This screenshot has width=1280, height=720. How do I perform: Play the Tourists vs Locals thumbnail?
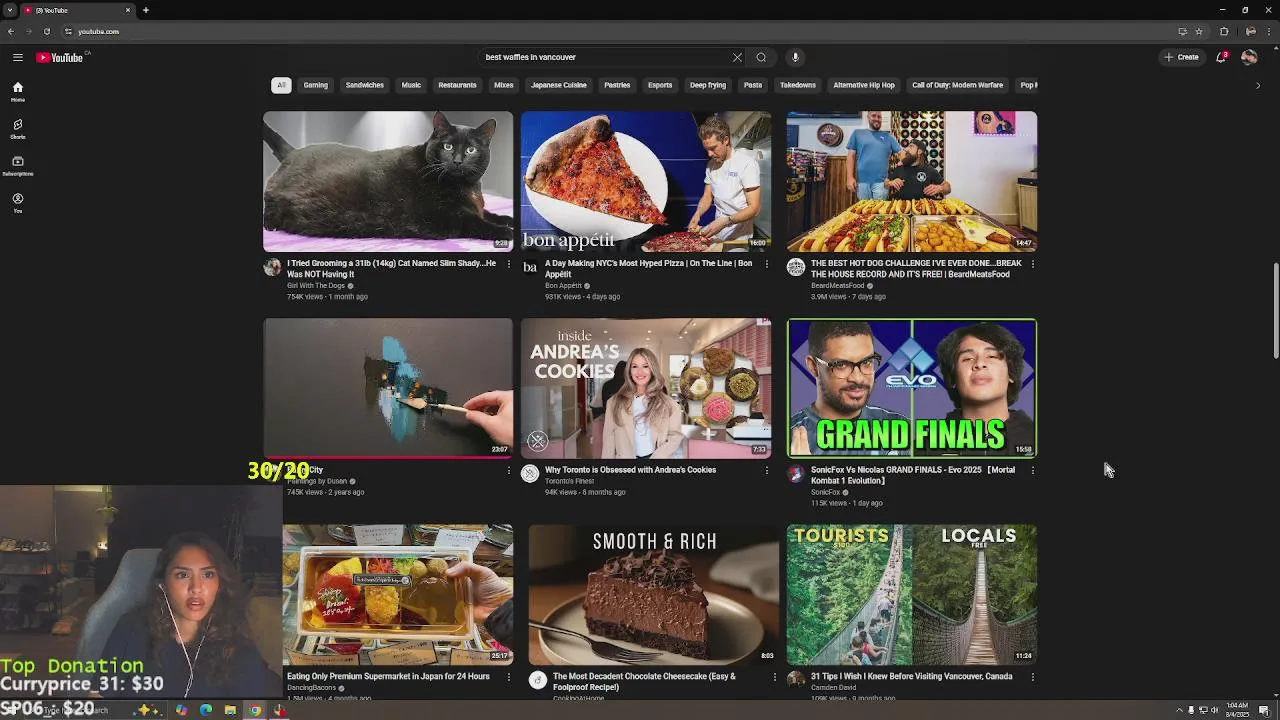coord(912,595)
